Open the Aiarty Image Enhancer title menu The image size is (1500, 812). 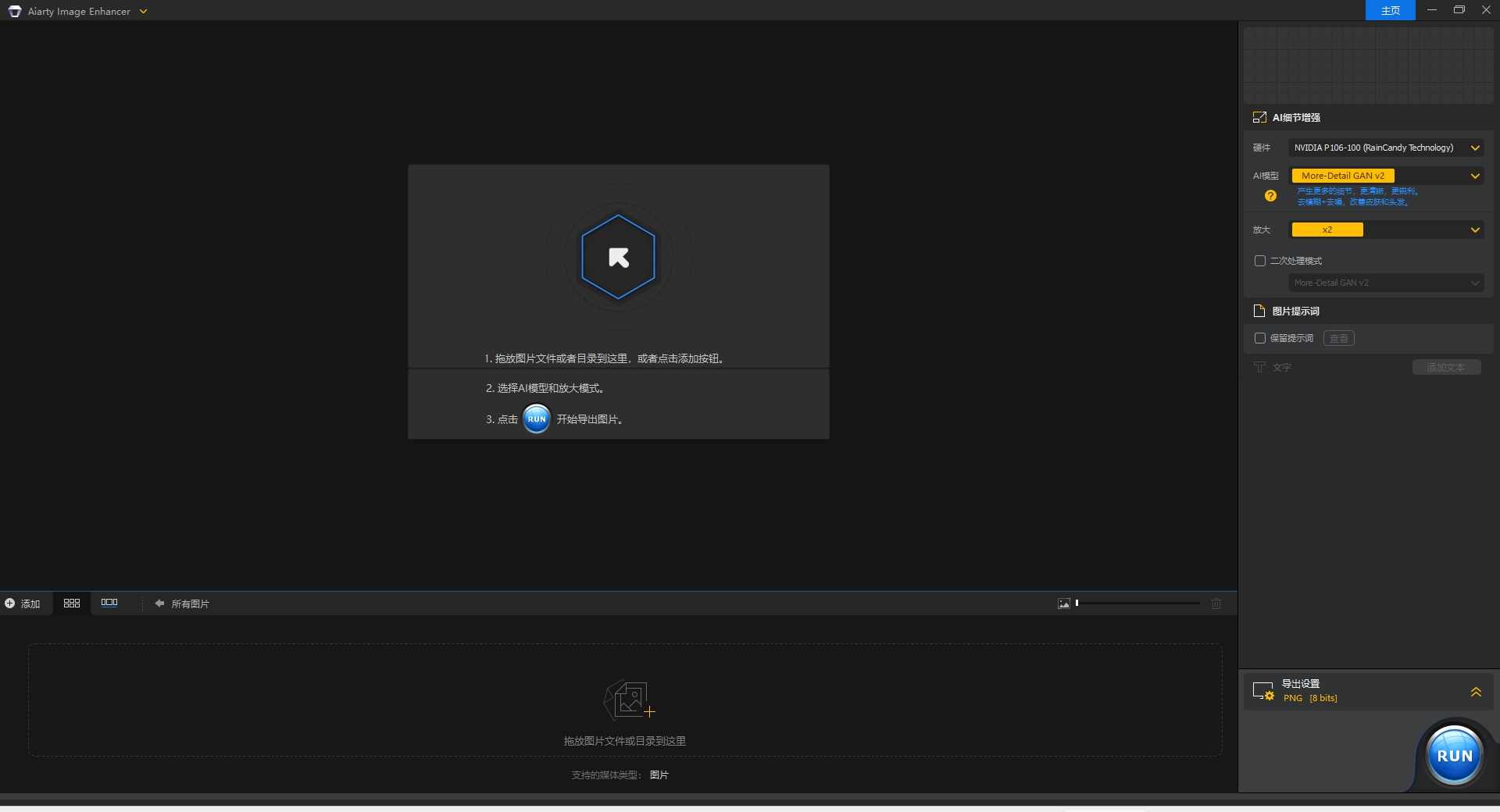point(143,12)
